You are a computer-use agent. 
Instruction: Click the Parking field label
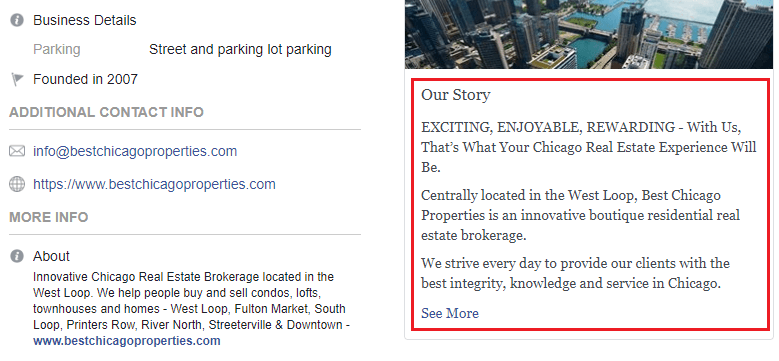coord(57,50)
